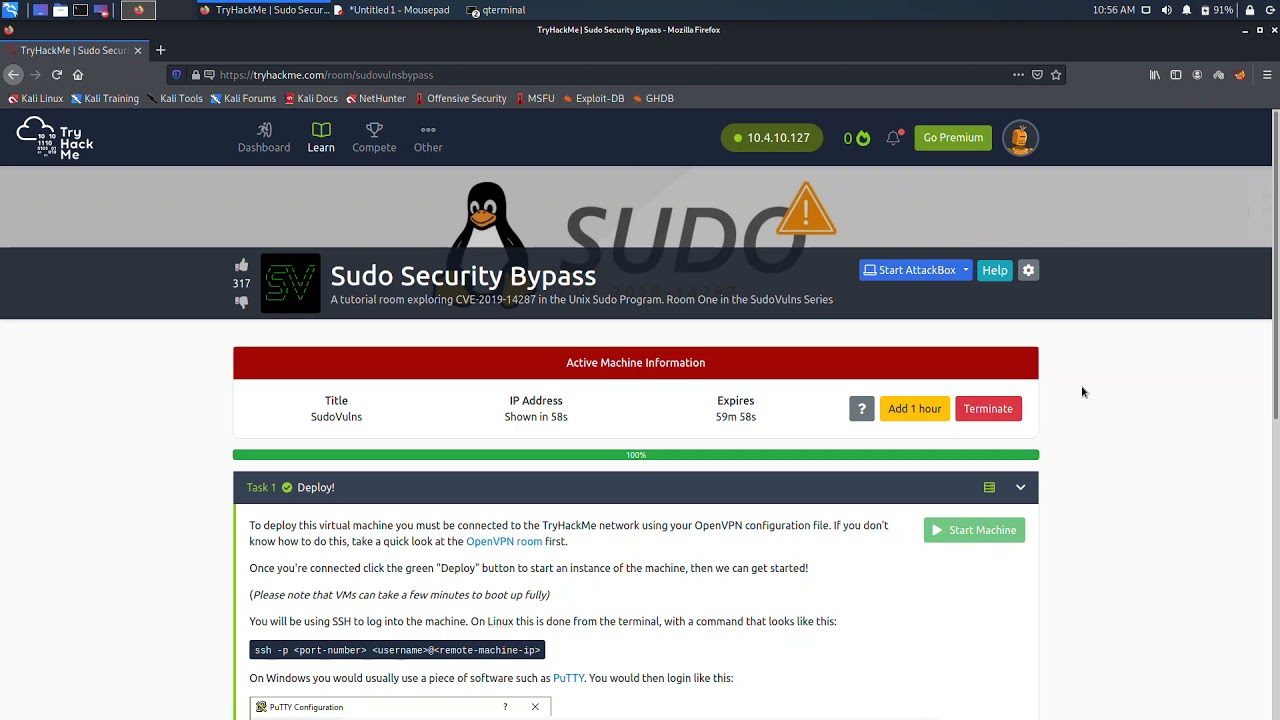Open the Kali Tools bookmark

point(174,98)
